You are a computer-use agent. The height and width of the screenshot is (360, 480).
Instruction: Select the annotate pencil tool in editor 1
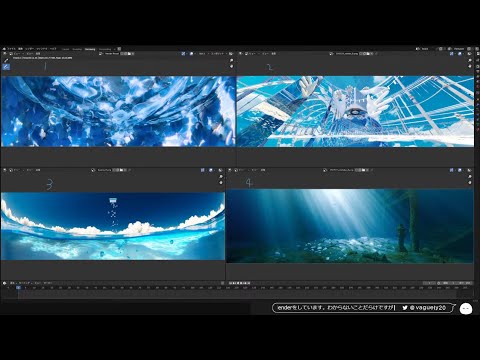click(6, 61)
